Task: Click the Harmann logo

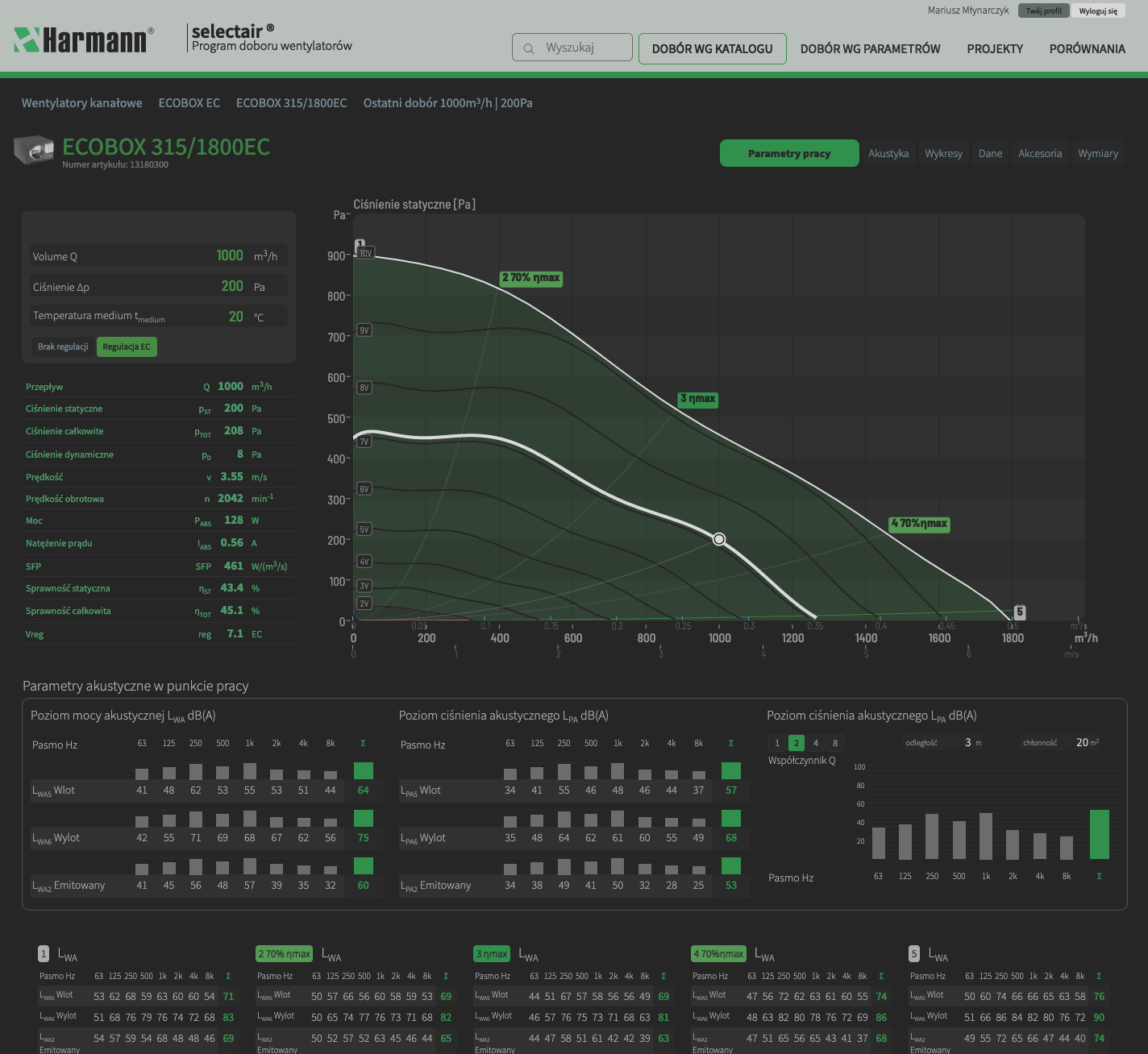Action: (x=84, y=39)
